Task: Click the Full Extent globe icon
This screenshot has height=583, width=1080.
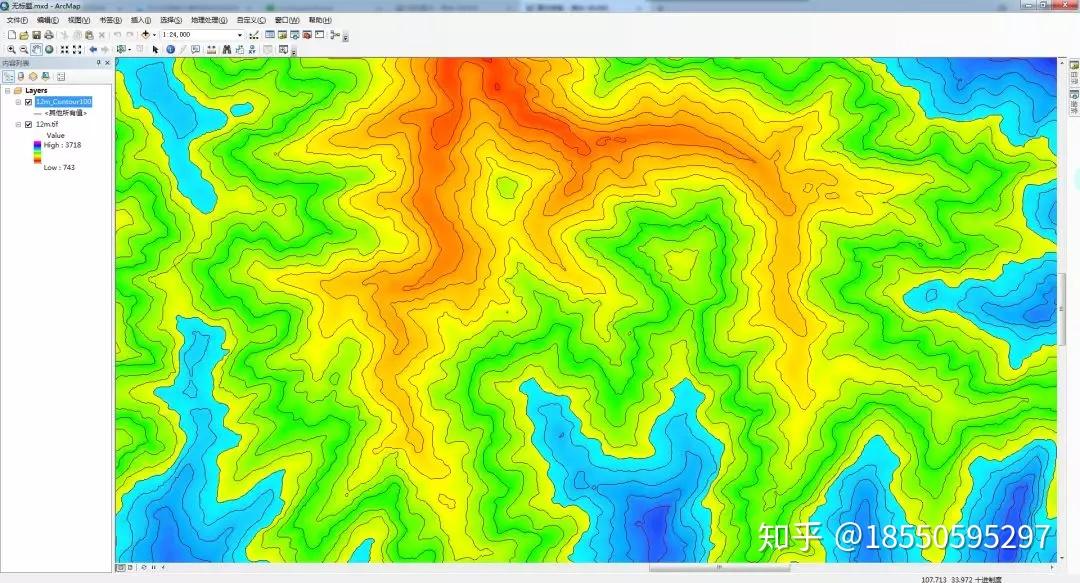Action: [47, 48]
